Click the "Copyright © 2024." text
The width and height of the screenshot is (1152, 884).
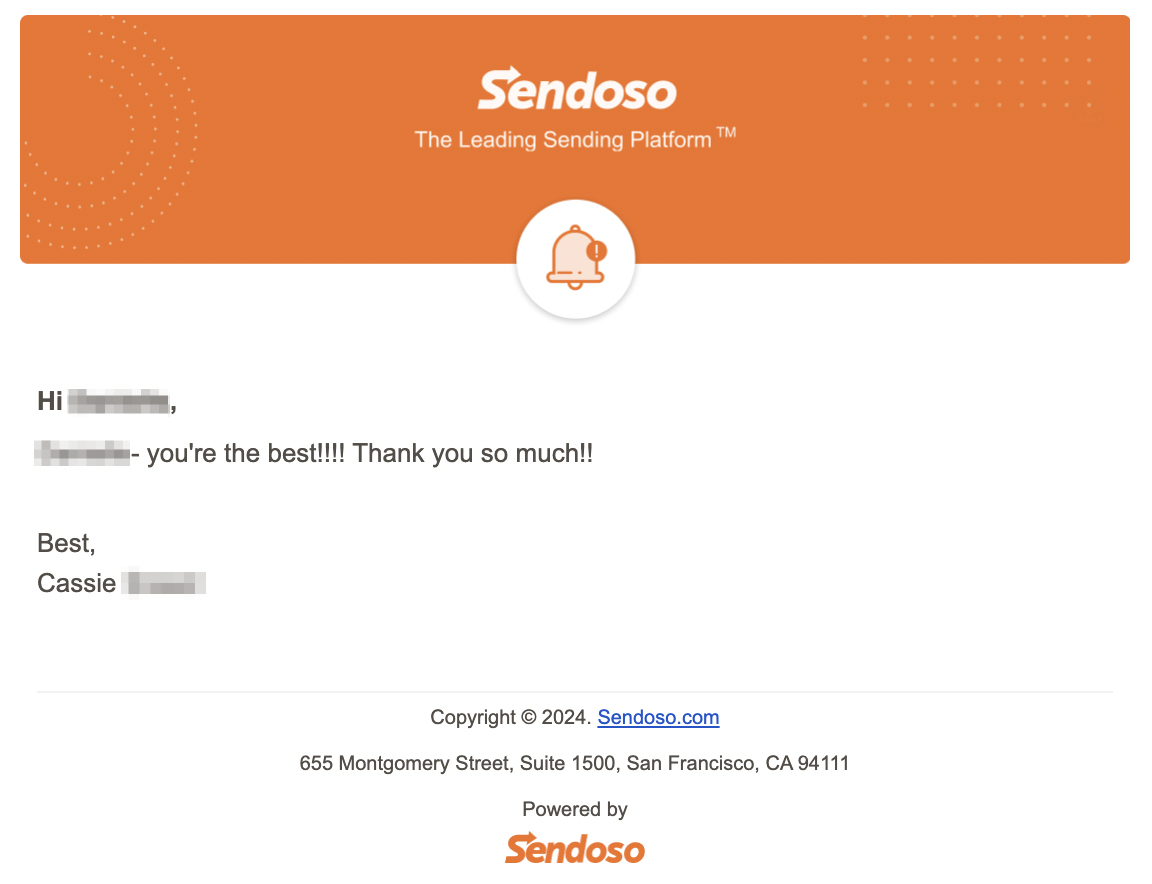tap(511, 717)
